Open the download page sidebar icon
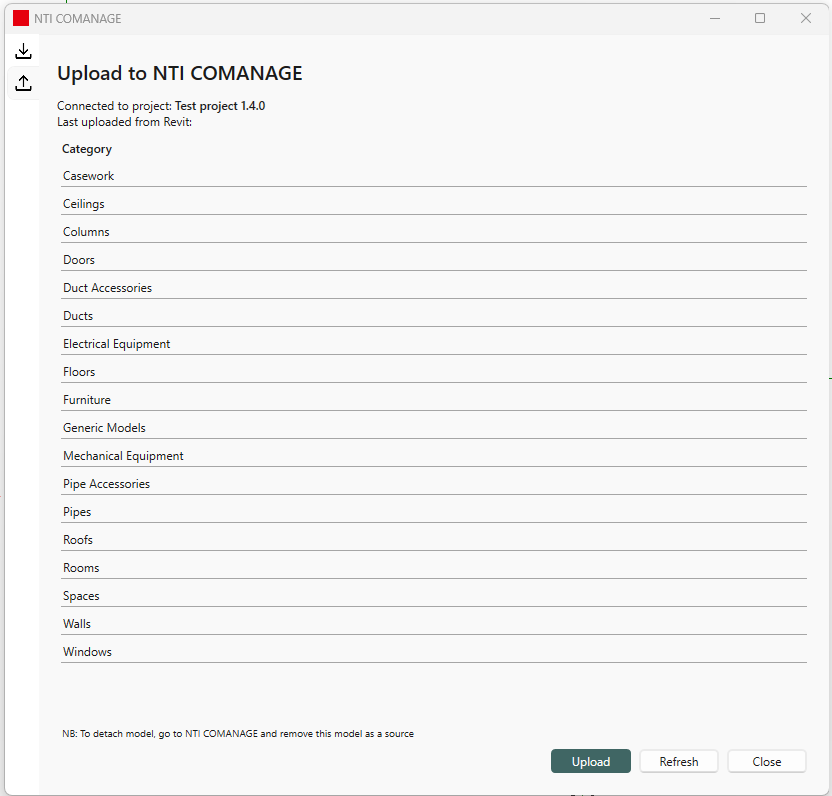The image size is (832, 796). click(23, 51)
